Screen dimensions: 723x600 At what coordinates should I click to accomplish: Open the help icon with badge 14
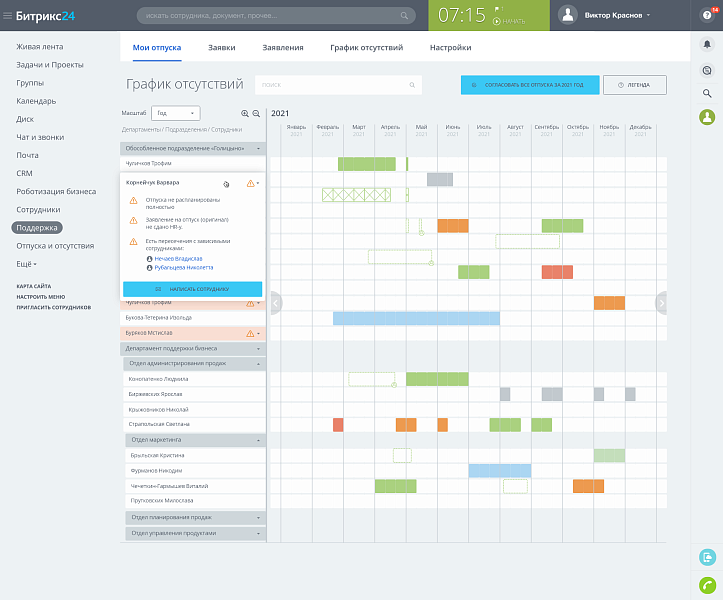706,15
